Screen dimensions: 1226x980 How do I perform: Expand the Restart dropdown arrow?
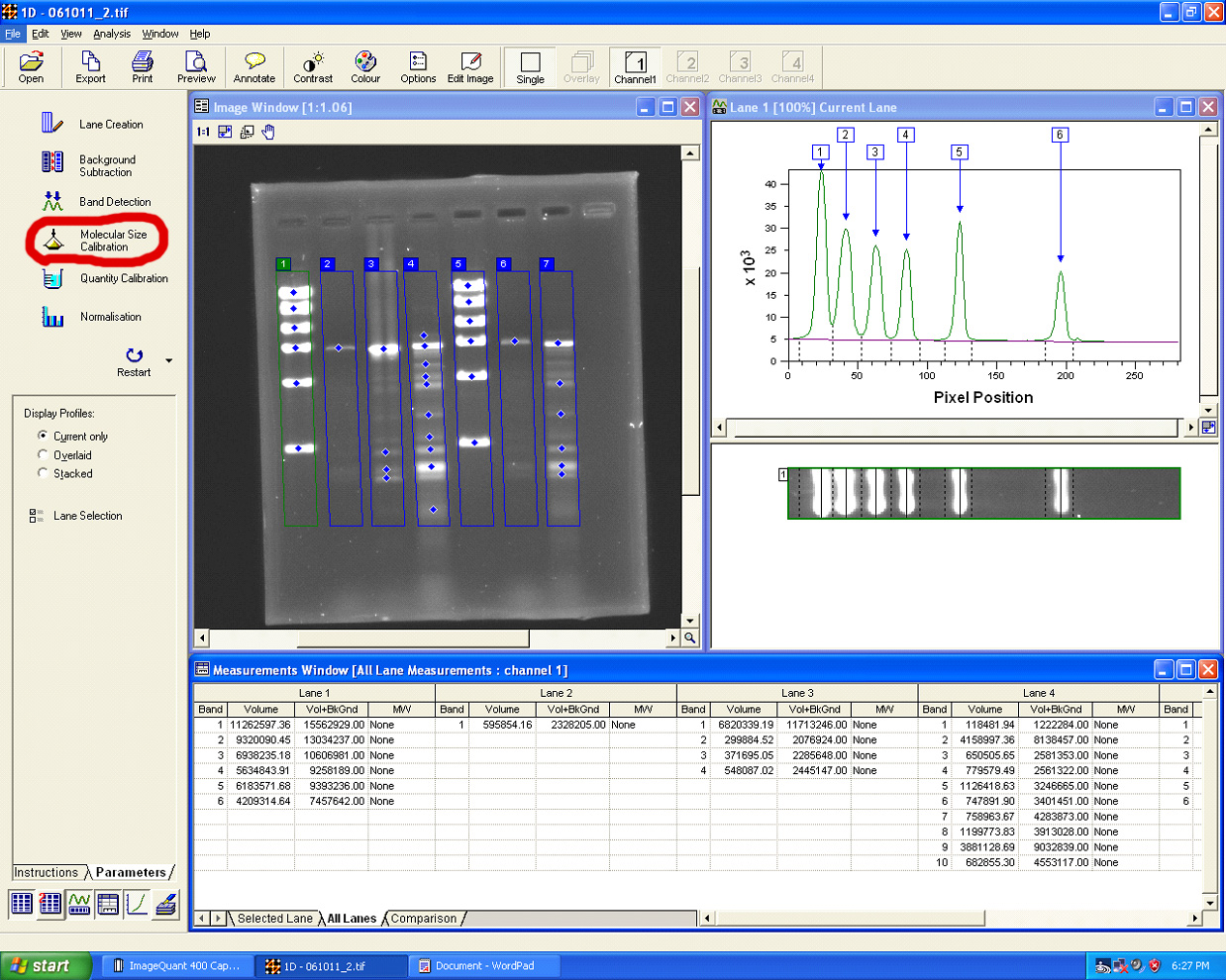pyautogui.click(x=168, y=360)
